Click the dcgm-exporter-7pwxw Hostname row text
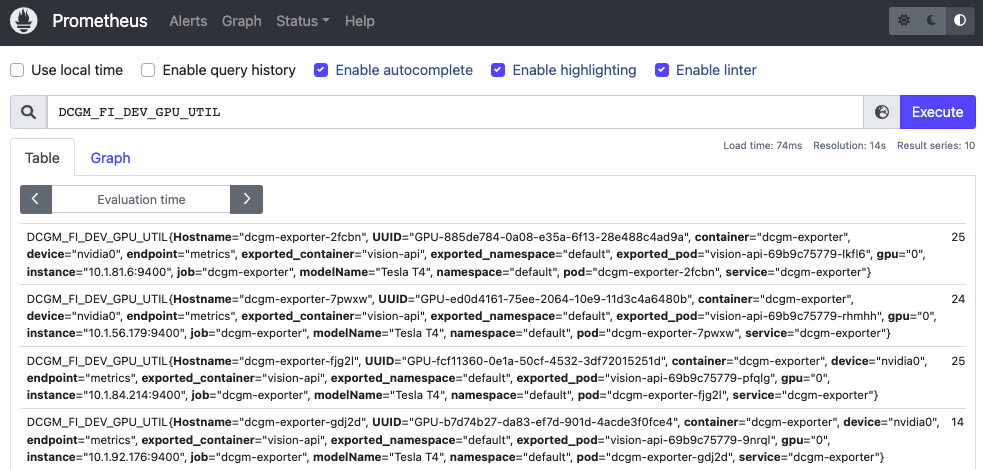The height and width of the screenshot is (470, 983). tap(274, 299)
